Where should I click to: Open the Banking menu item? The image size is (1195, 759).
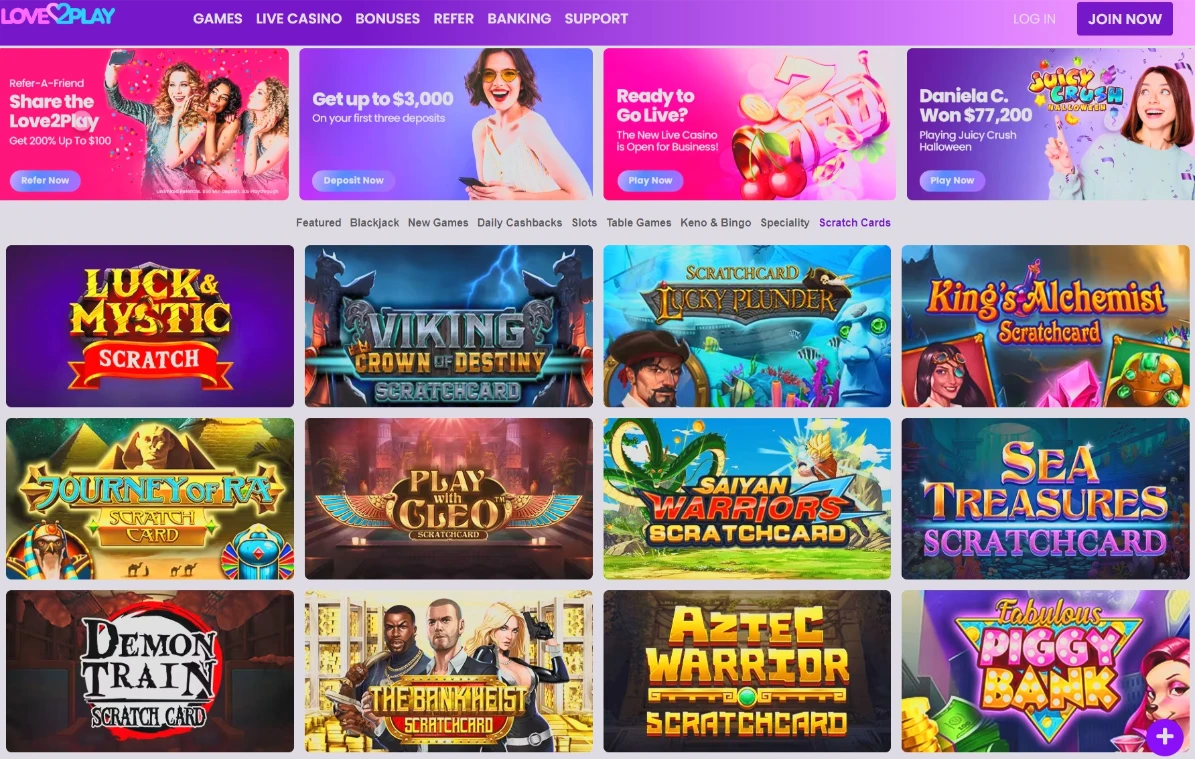[x=519, y=18]
